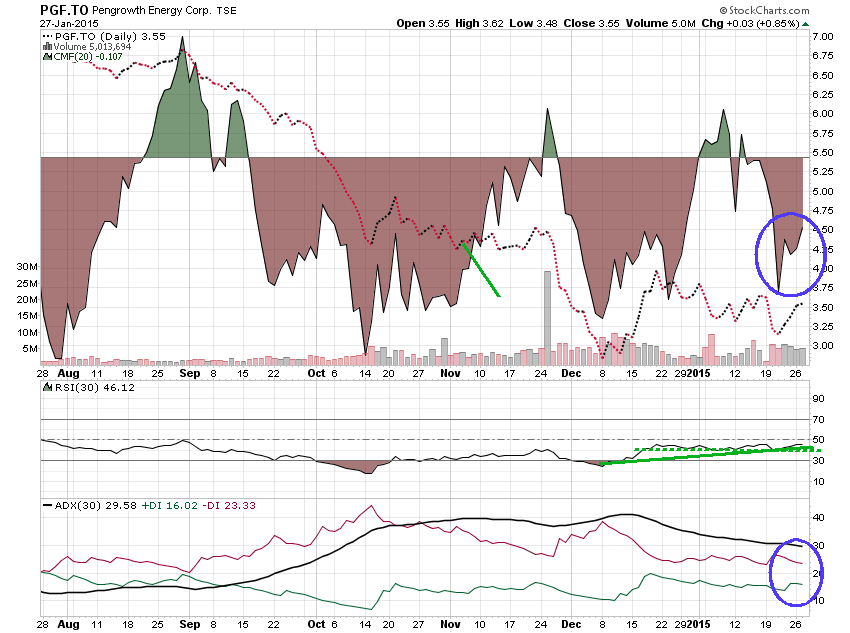Click the 5.50 price axis label
This screenshot has height=633, width=850.
[x=822, y=153]
